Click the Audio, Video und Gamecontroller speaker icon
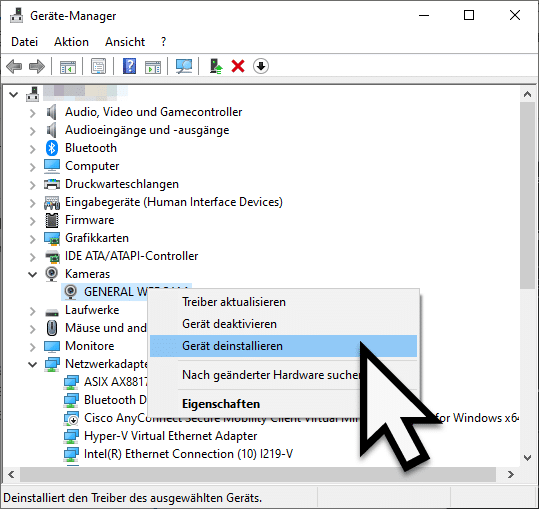 [x=52, y=112]
